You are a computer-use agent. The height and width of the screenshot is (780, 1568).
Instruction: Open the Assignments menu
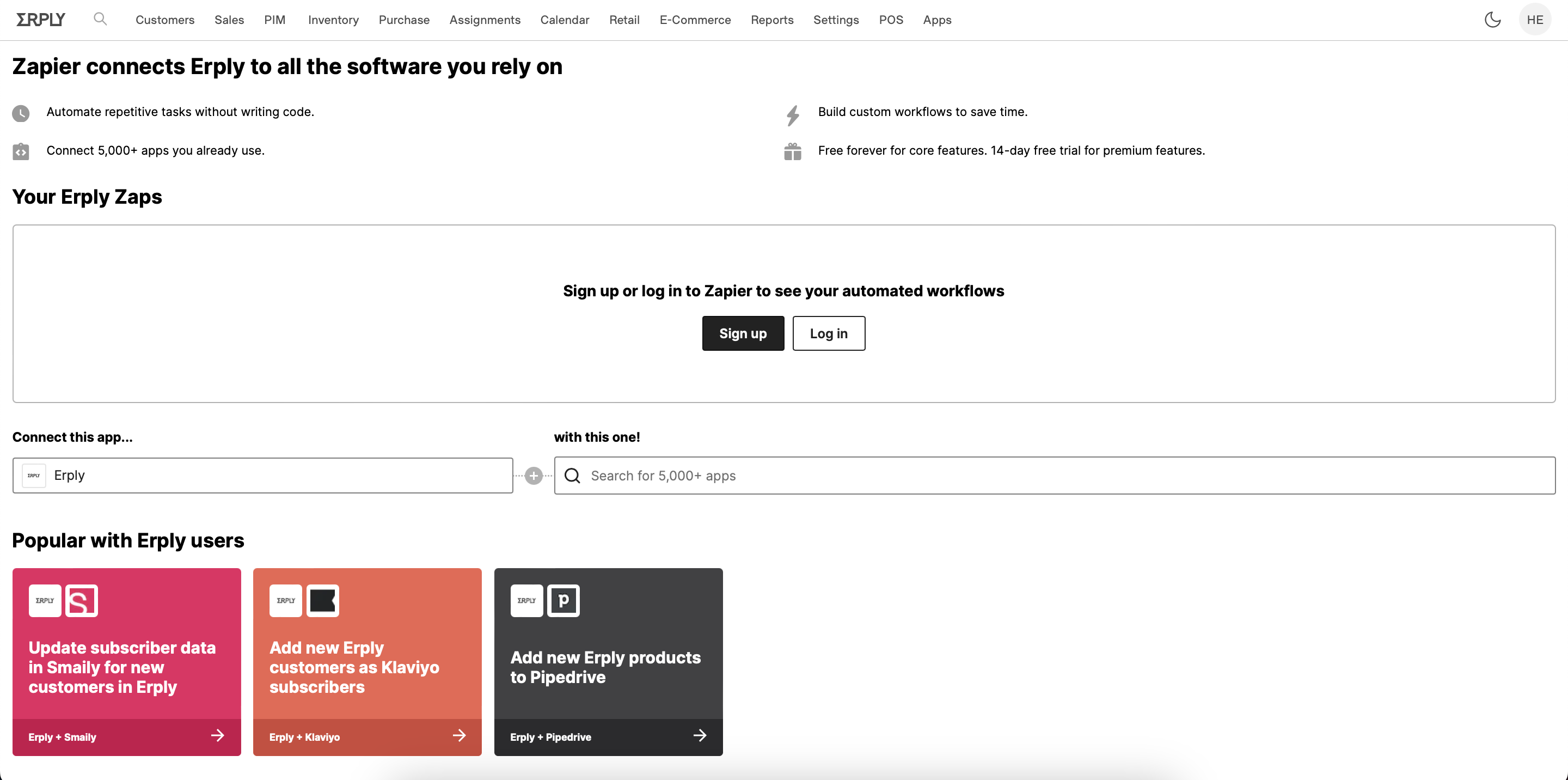485,20
